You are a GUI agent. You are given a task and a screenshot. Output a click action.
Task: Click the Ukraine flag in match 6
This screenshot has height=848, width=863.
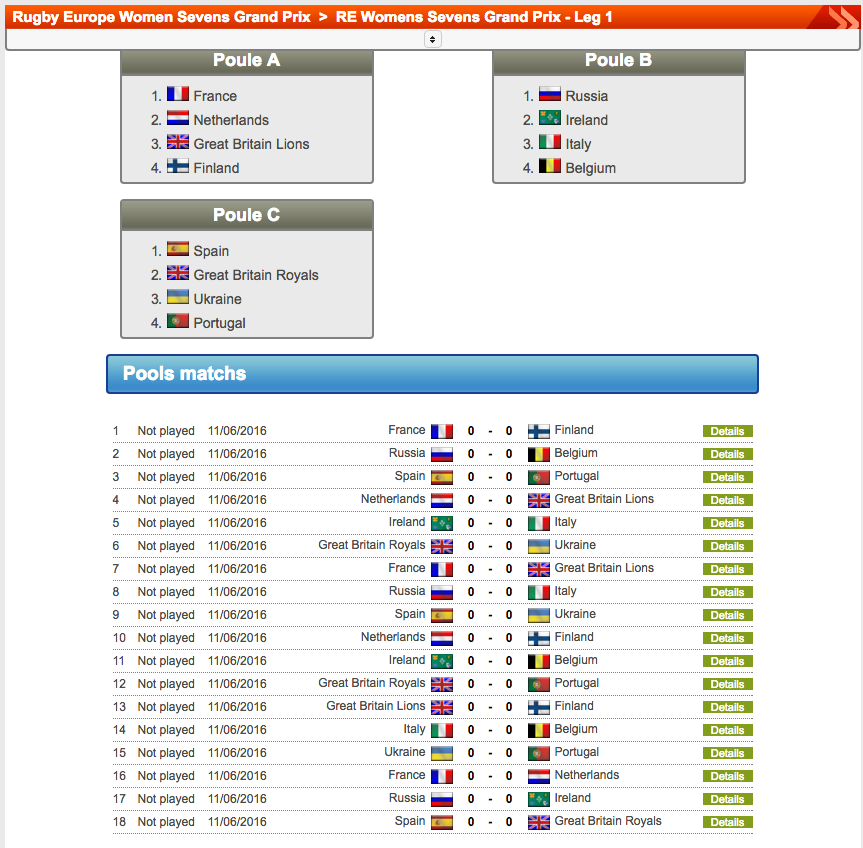click(539, 546)
